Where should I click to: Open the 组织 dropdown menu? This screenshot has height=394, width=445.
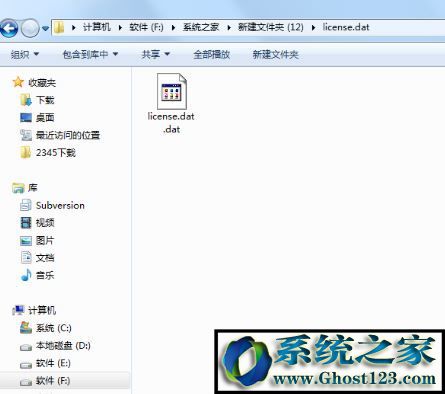click(x=25, y=54)
